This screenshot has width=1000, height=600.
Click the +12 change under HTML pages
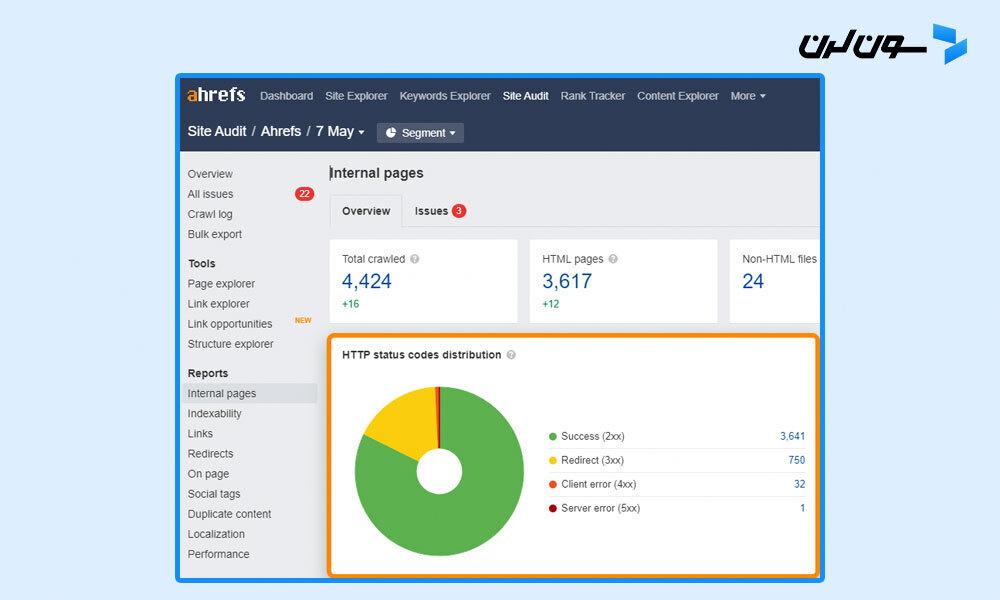point(551,304)
